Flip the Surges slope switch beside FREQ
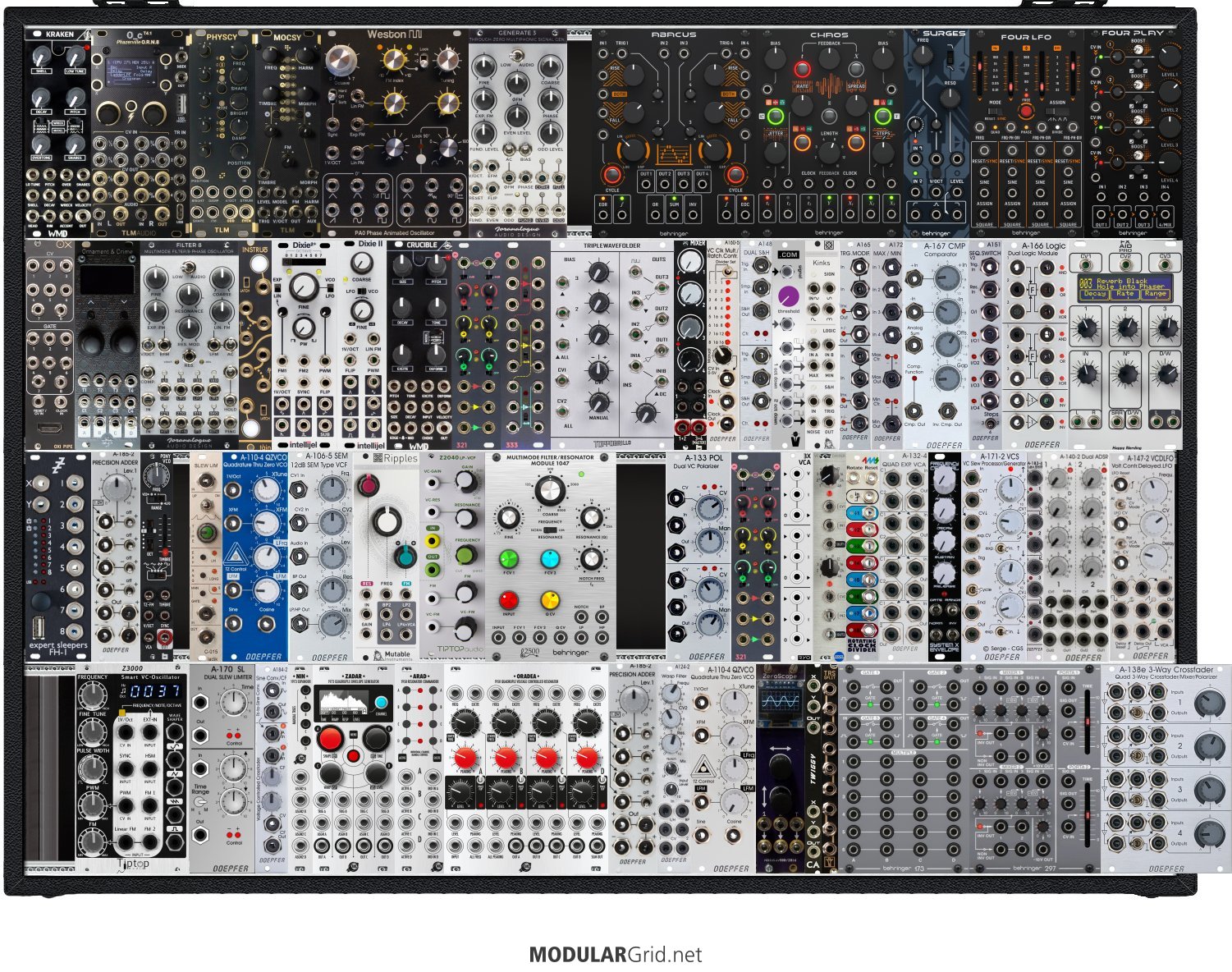1232x972 pixels. 950,59
